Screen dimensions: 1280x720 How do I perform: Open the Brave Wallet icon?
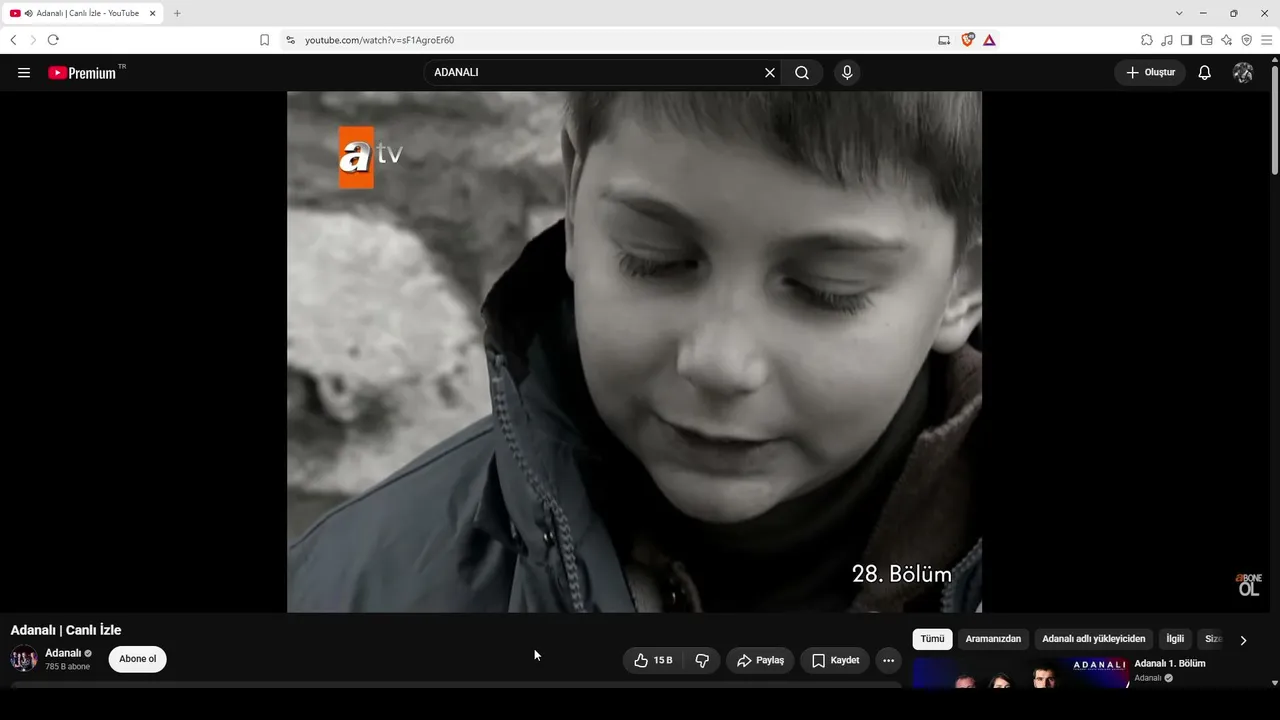tap(1206, 40)
